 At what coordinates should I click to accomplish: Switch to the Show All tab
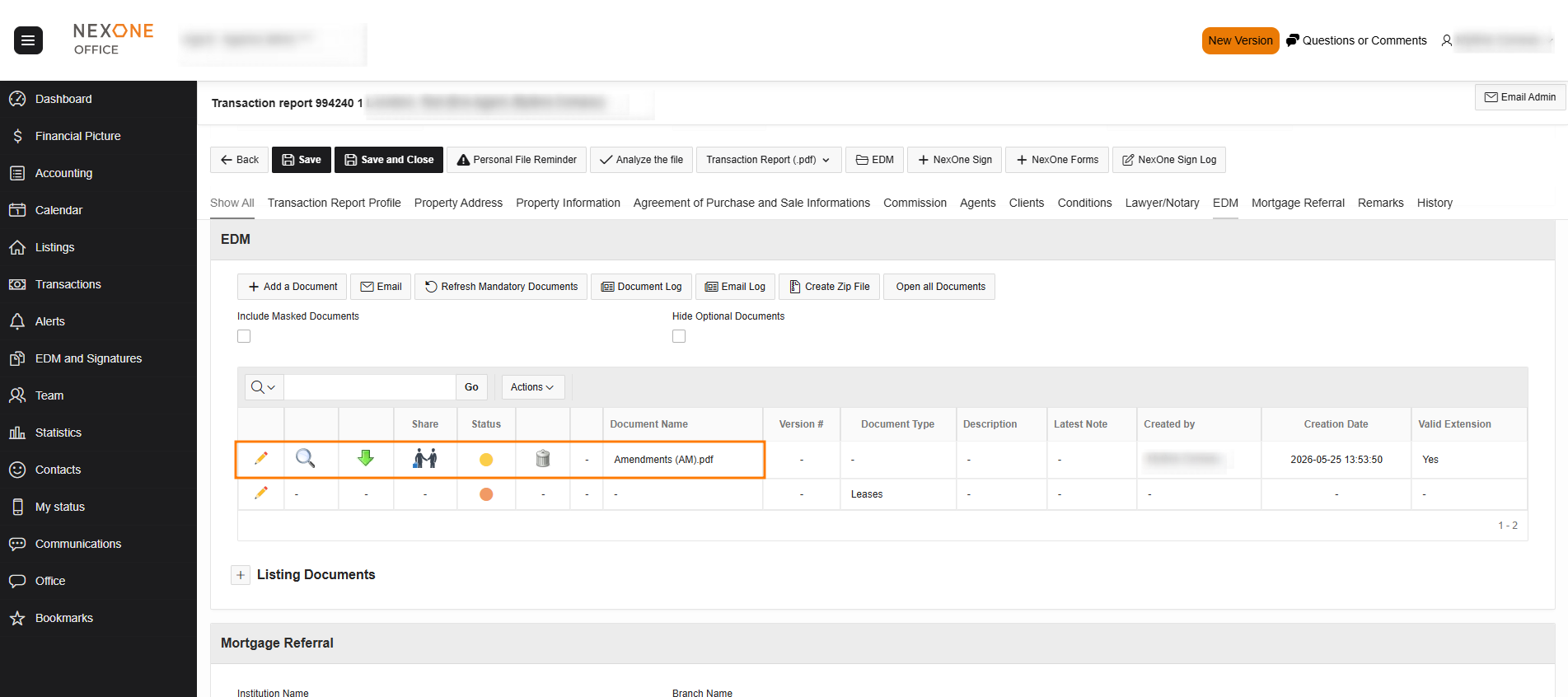[x=232, y=203]
